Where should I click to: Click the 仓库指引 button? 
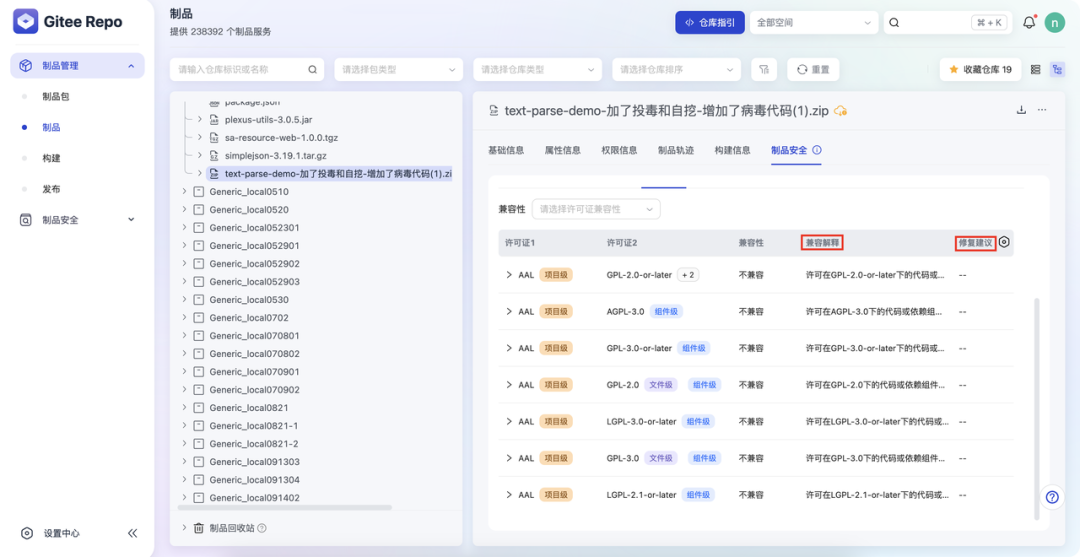click(x=709, y=22)
